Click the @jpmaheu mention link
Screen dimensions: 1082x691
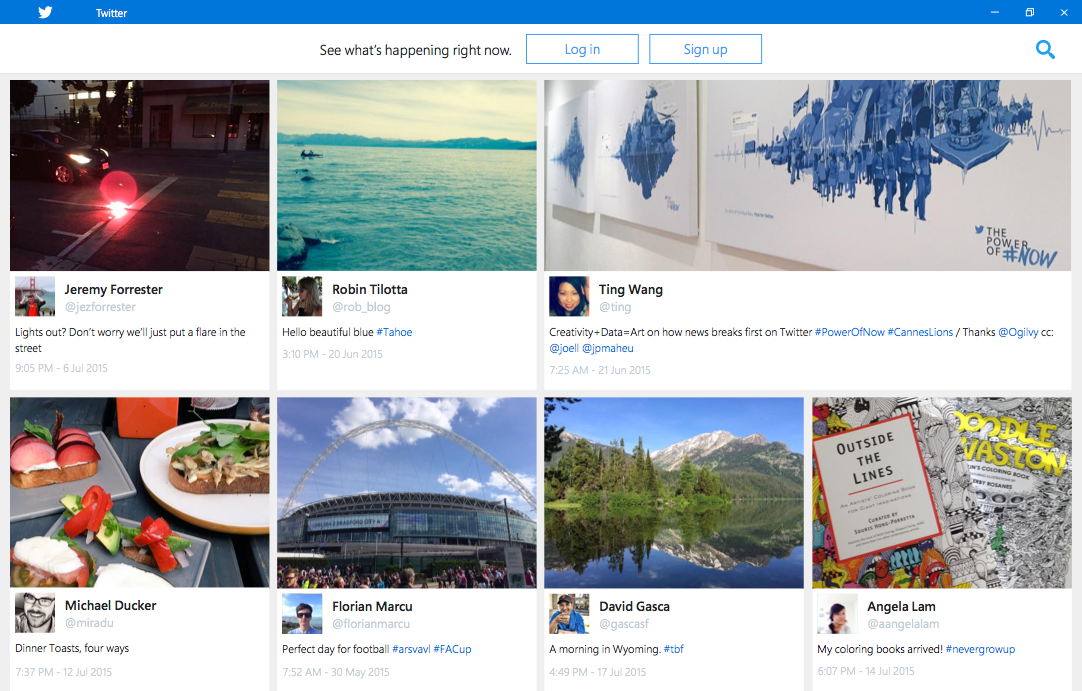607,348
